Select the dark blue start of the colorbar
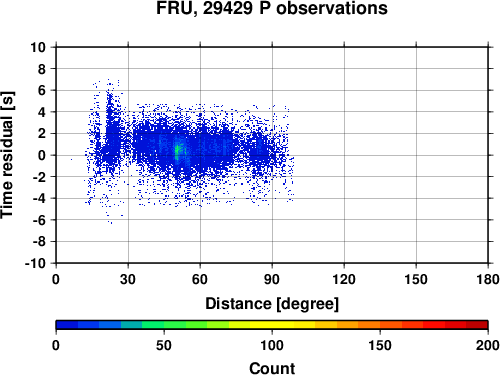500x375 pixels. [x=67, y=324]
